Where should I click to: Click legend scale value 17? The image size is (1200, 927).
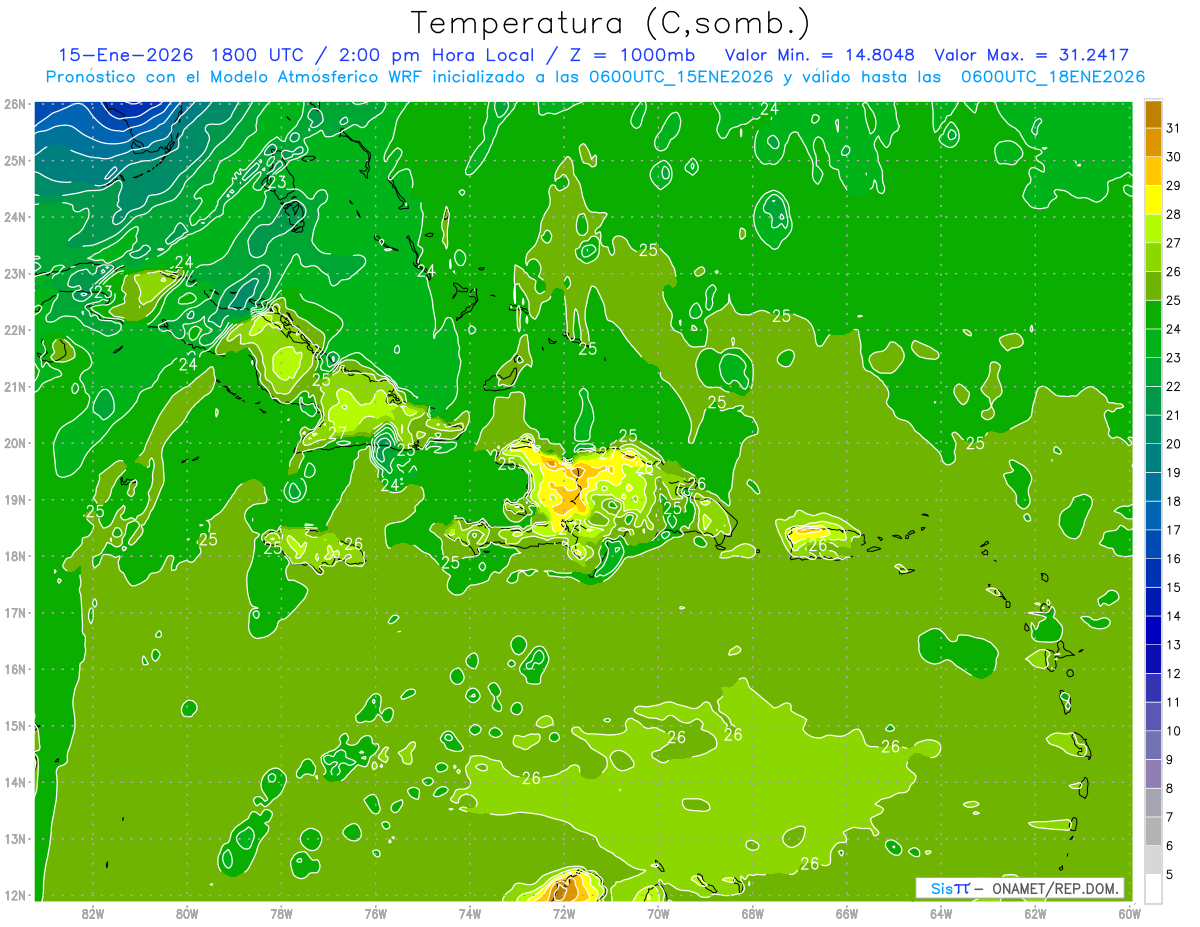(1174, 530)
